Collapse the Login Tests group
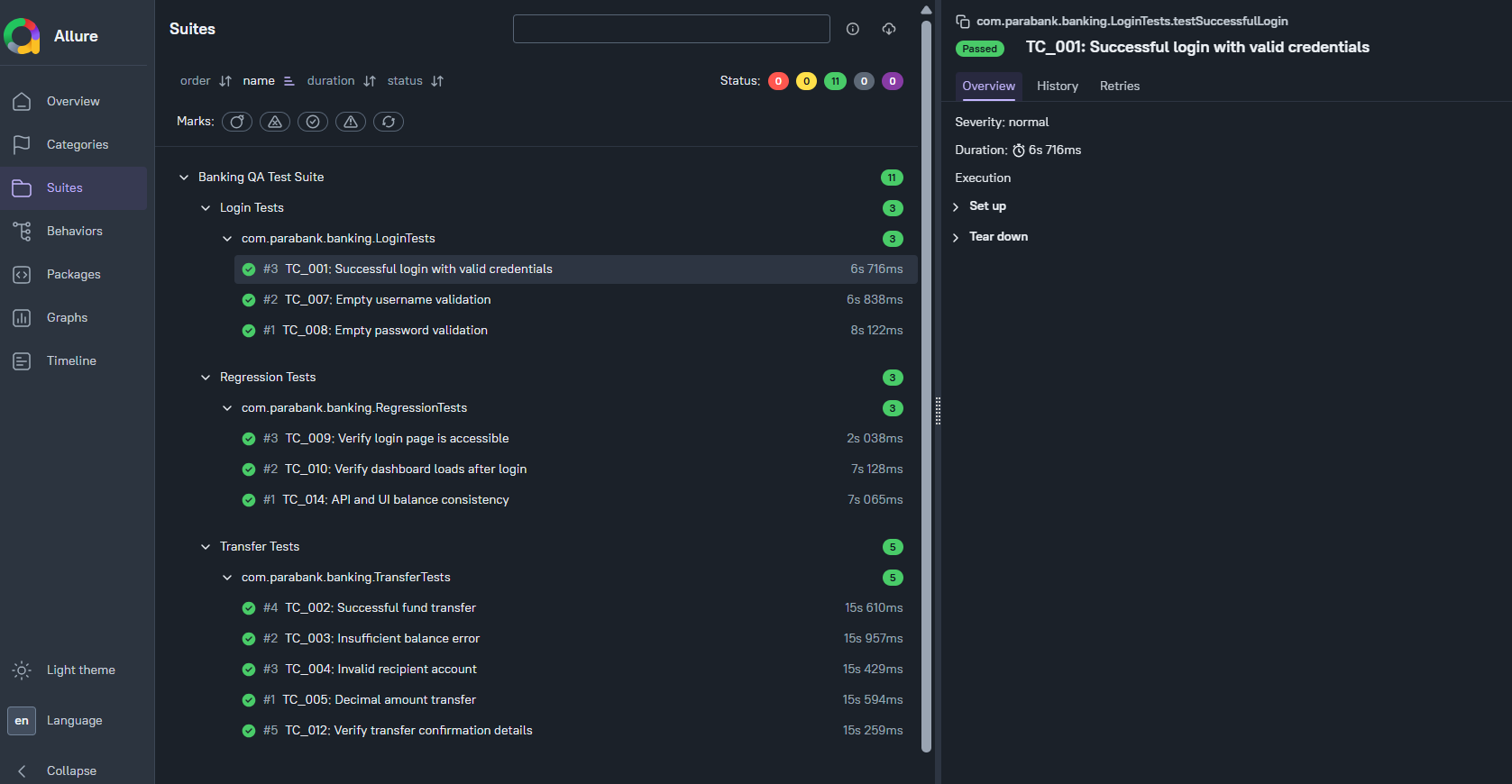Viewport: 1512px width, 784px height. pos(206,208)
